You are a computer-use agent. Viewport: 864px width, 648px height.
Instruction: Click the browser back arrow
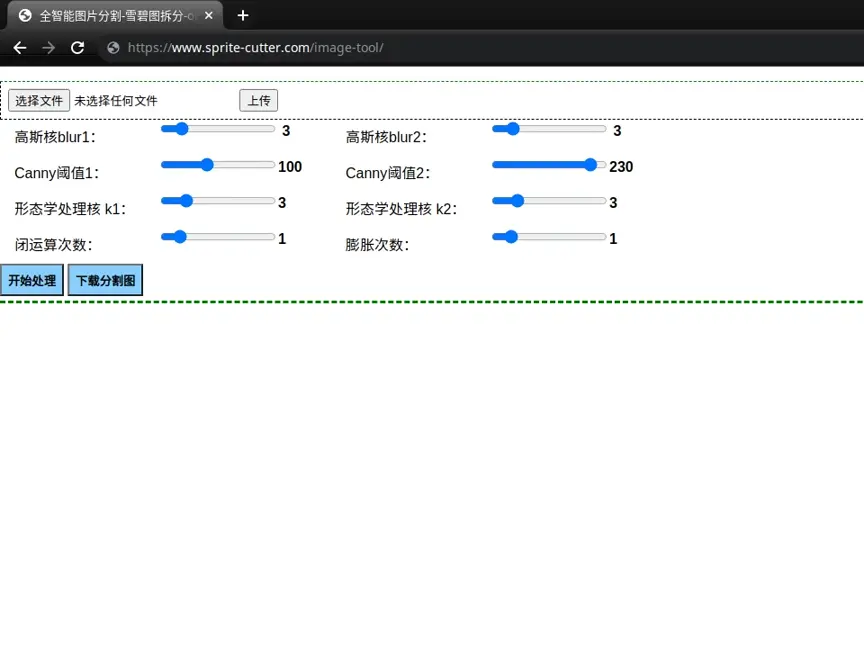point(20,48)
